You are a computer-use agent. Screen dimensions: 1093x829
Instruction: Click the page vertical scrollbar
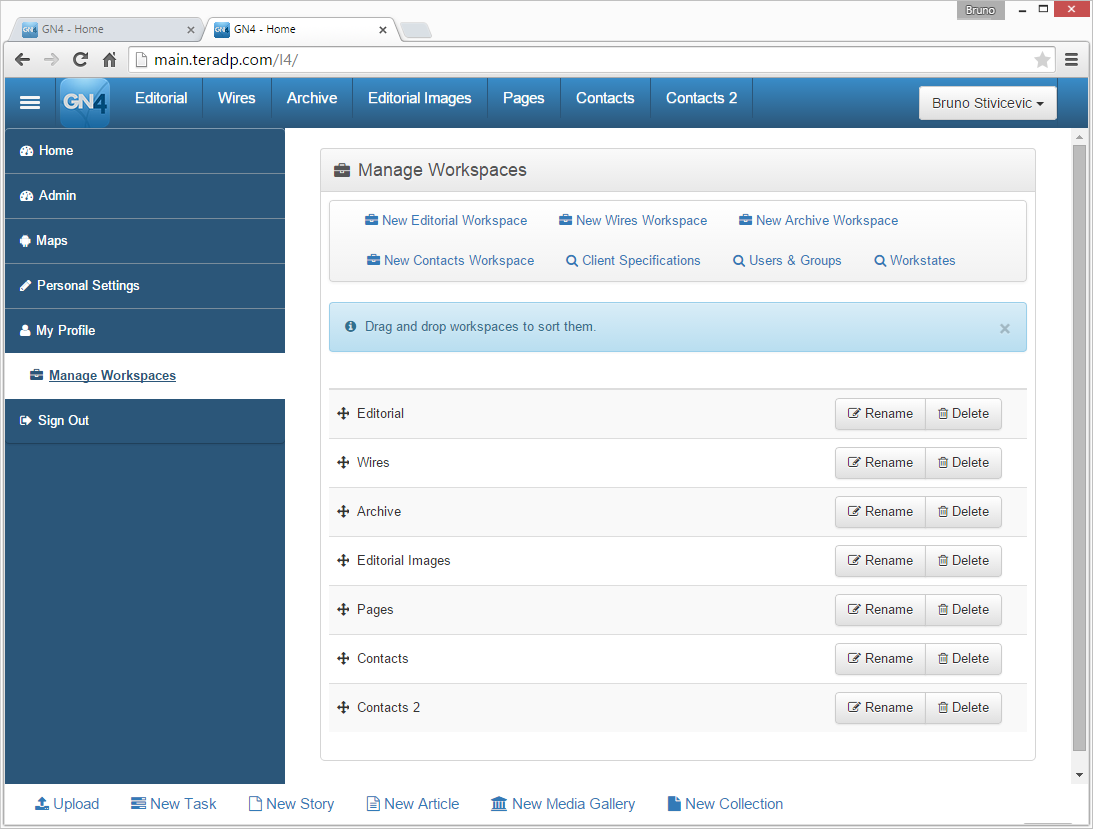click(x=1079, y=446)
